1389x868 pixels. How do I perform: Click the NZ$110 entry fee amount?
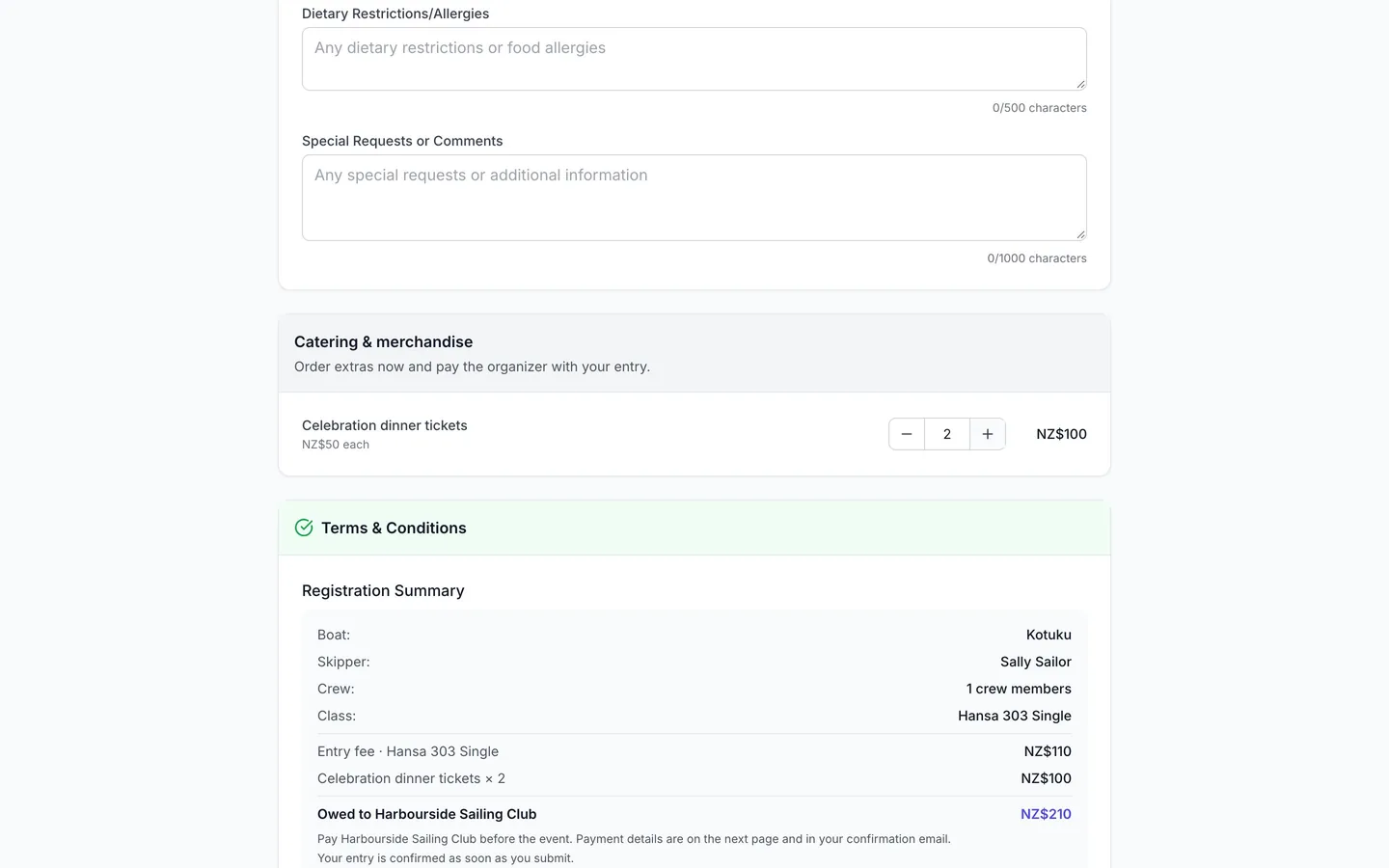1048,751
